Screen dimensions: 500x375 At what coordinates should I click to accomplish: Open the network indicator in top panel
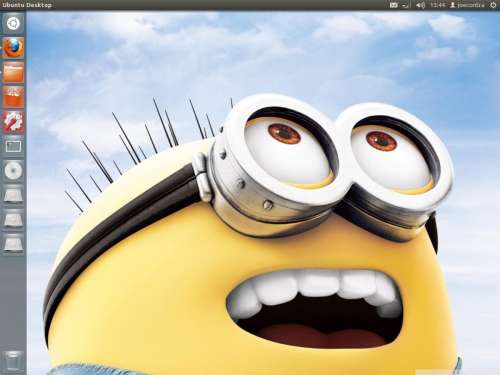click(406, 5)
